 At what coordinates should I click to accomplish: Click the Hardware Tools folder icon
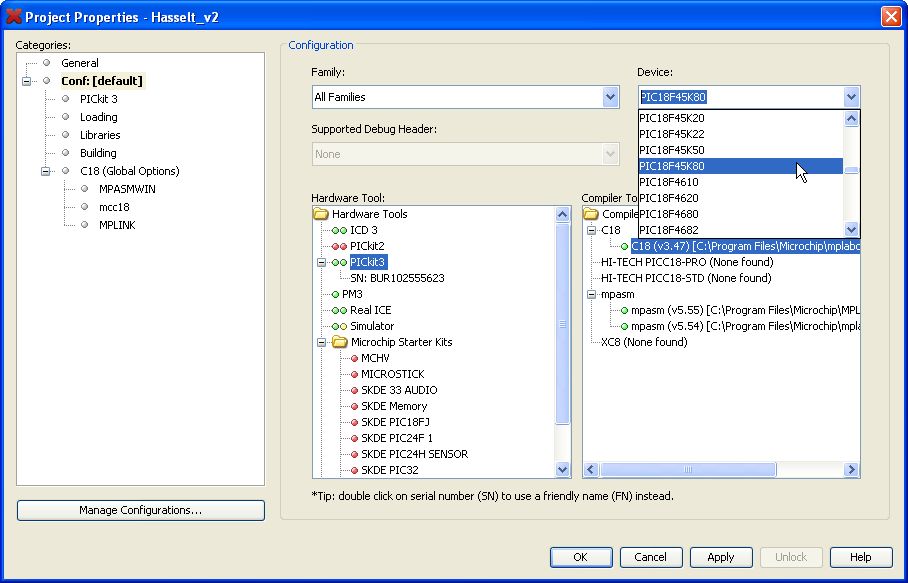click(320, 214)
